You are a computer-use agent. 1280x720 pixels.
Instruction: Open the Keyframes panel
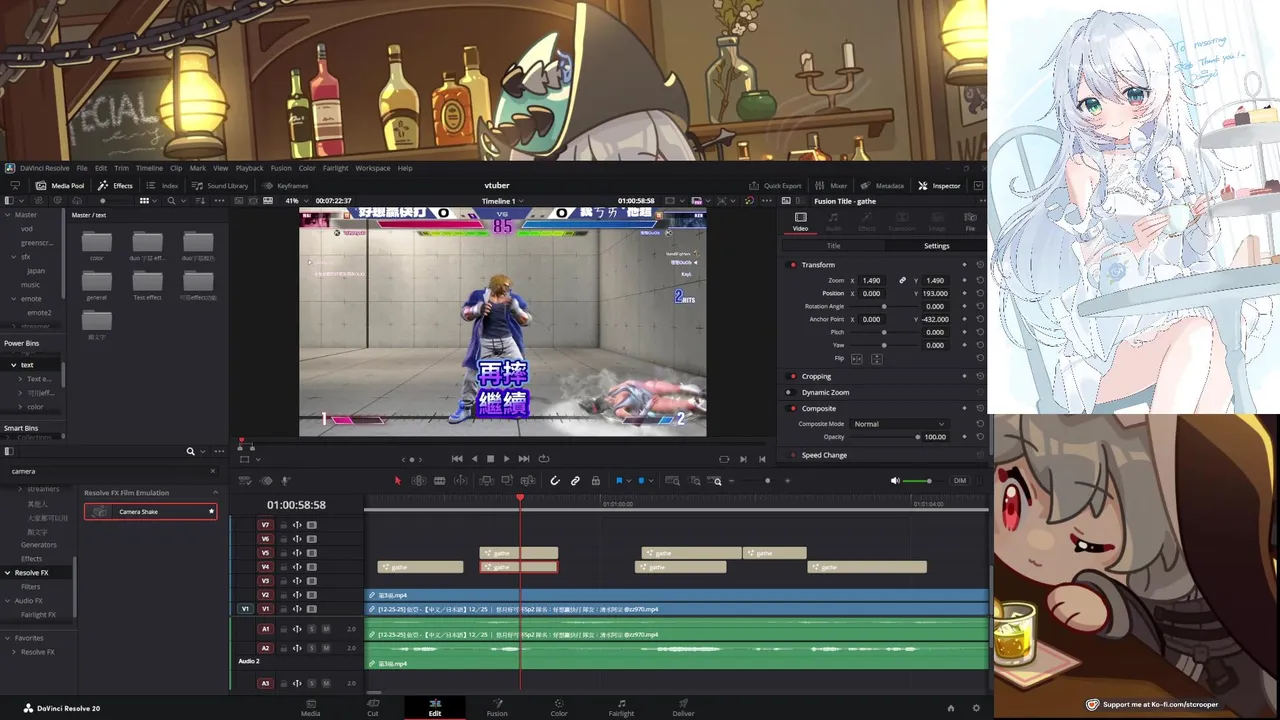[x=285, y=185]
